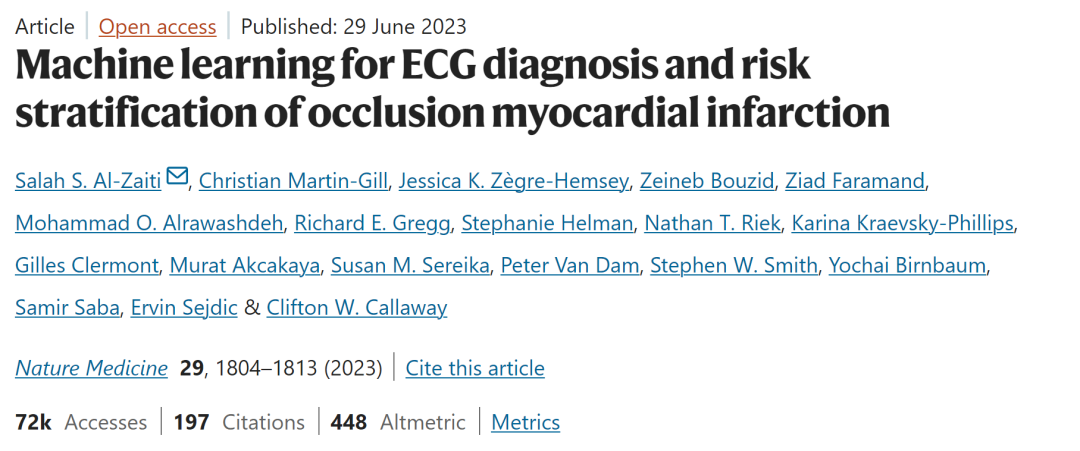Open the Nature Medicine journal link
Image resolution: width=1080 pixels, height=451 pixels.
tap(92, 368)
